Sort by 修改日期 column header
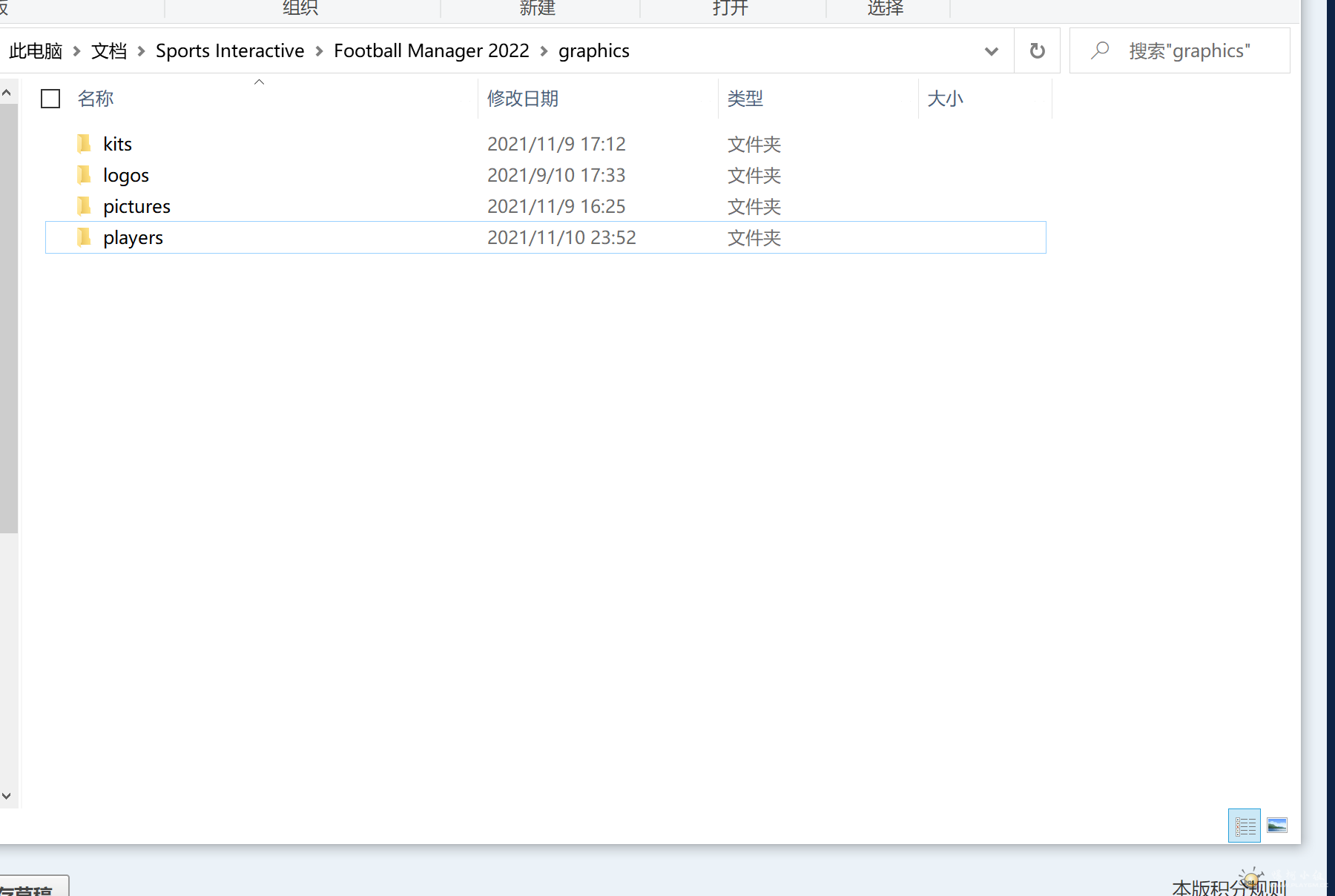The image size is (1335, 896). coord(523,99)
